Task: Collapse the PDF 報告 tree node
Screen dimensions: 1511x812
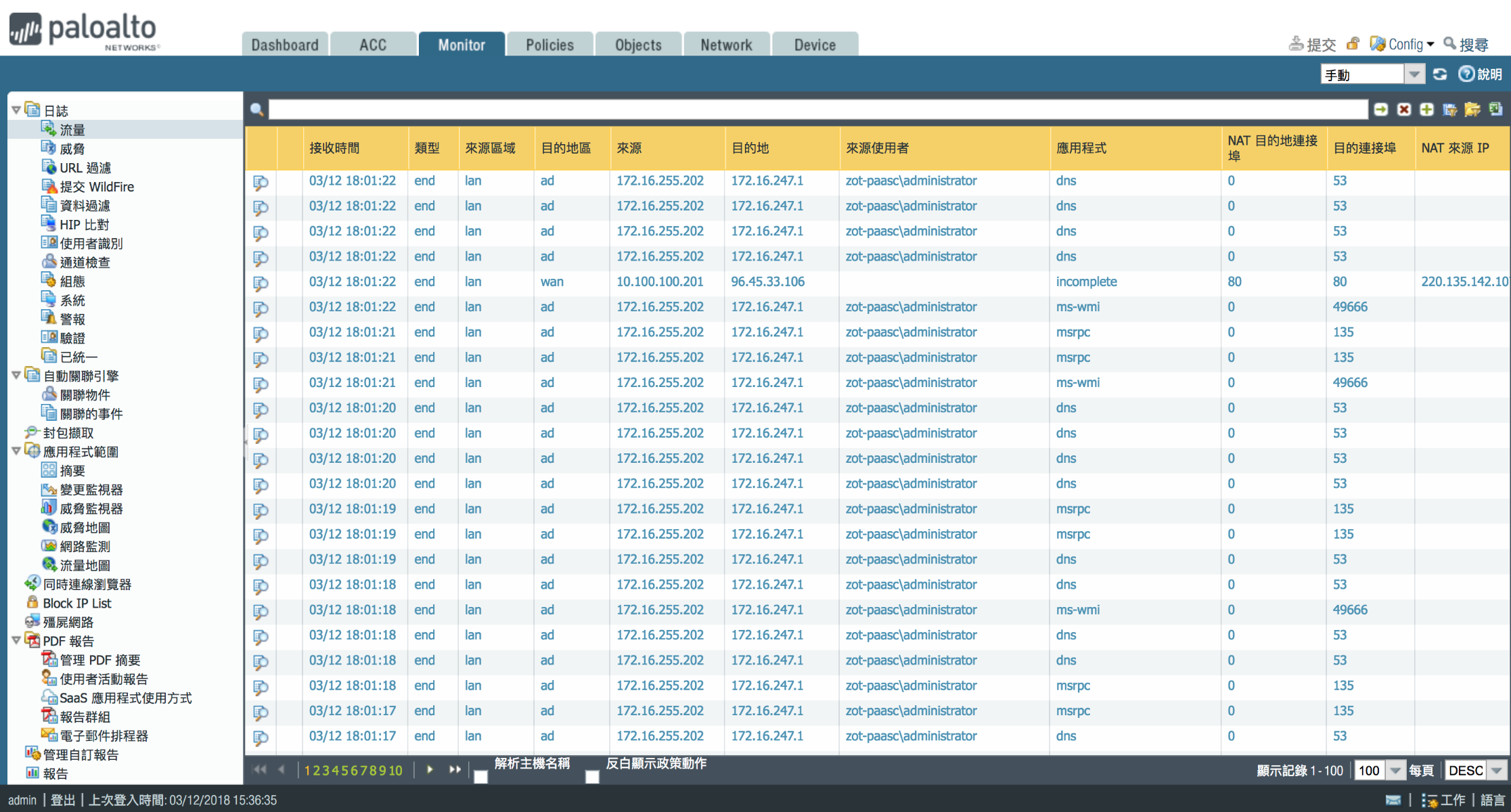Action: (x=16, y=640)
